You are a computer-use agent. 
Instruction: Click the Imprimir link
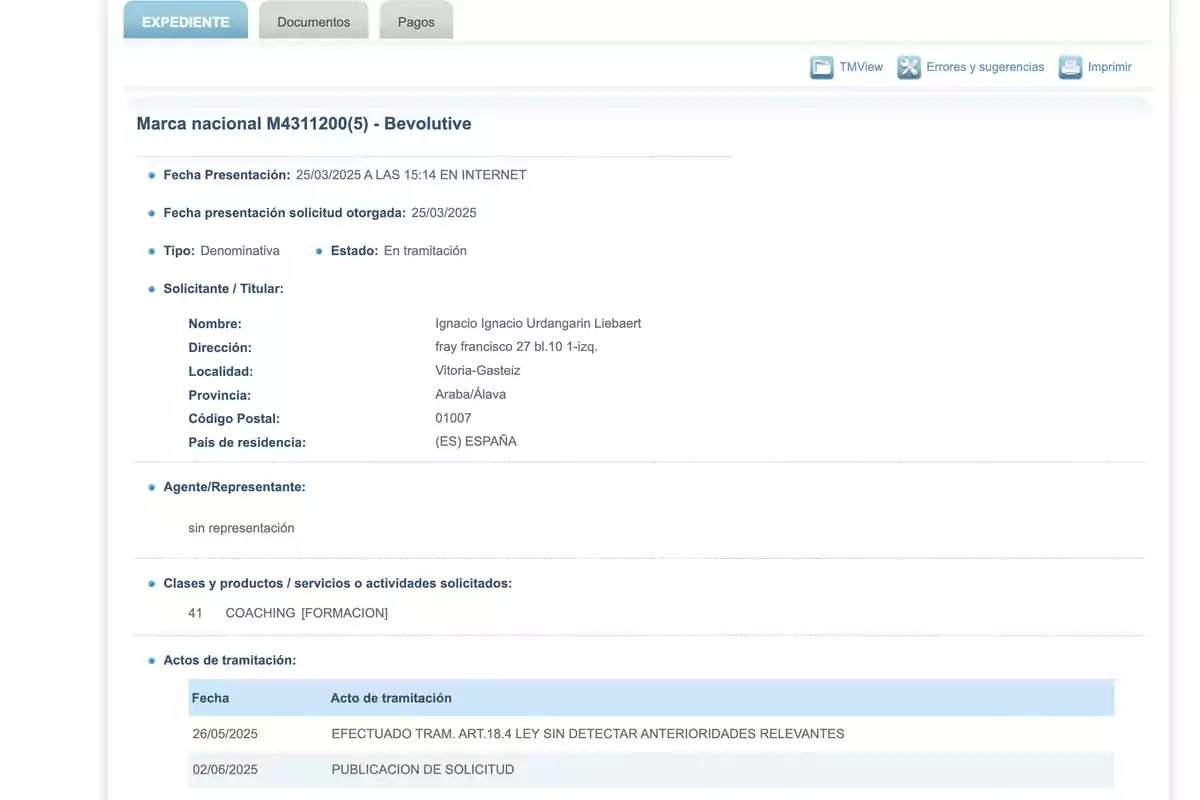pos(1110,67)
